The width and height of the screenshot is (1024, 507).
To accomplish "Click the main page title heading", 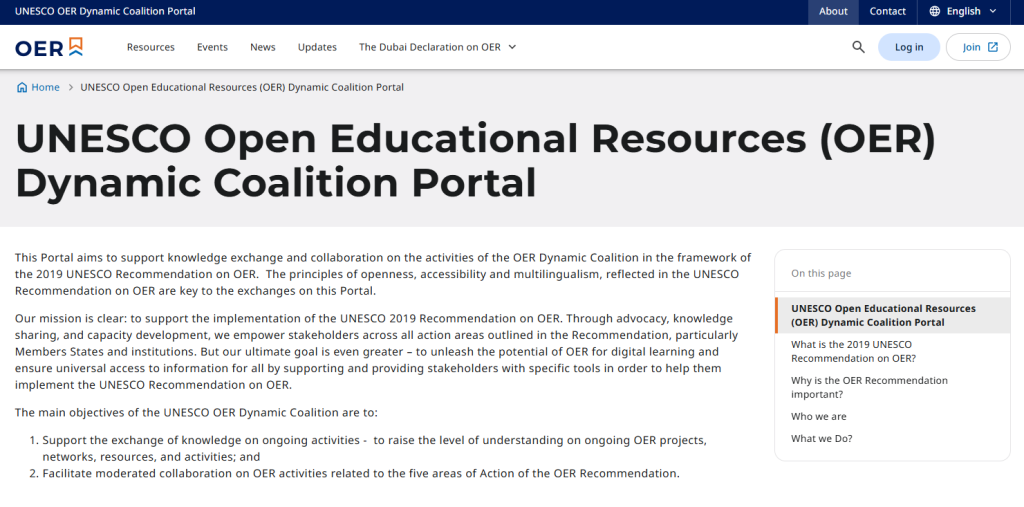I will point(475,160).
